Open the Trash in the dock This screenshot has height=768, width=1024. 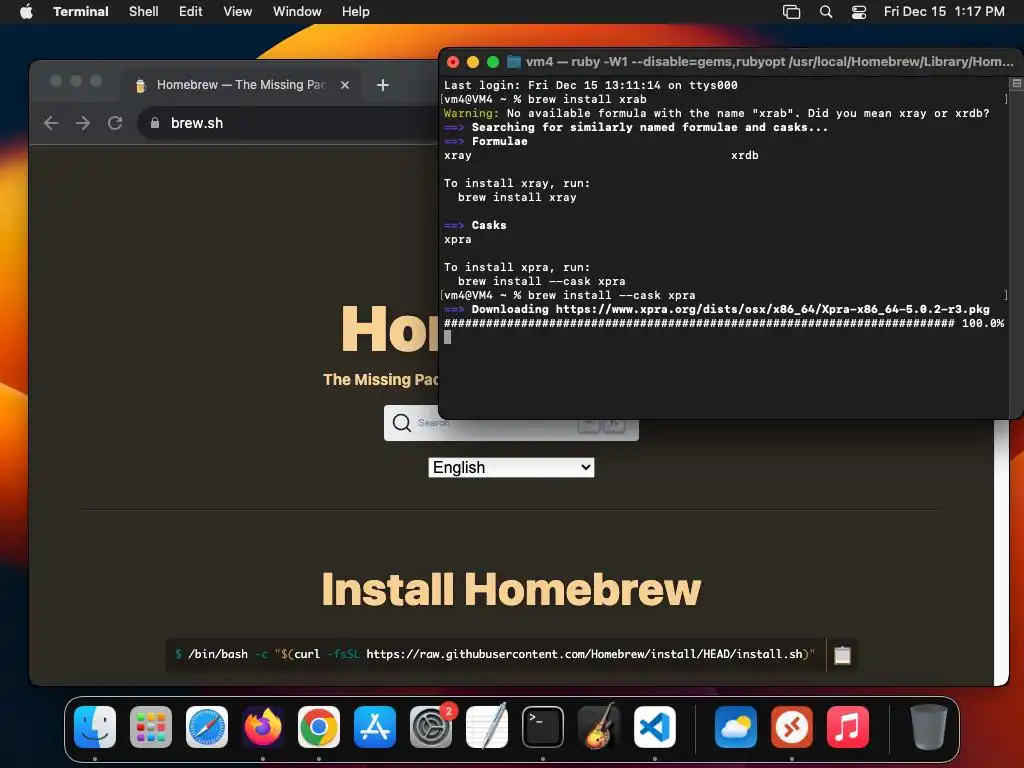(929, 726)
